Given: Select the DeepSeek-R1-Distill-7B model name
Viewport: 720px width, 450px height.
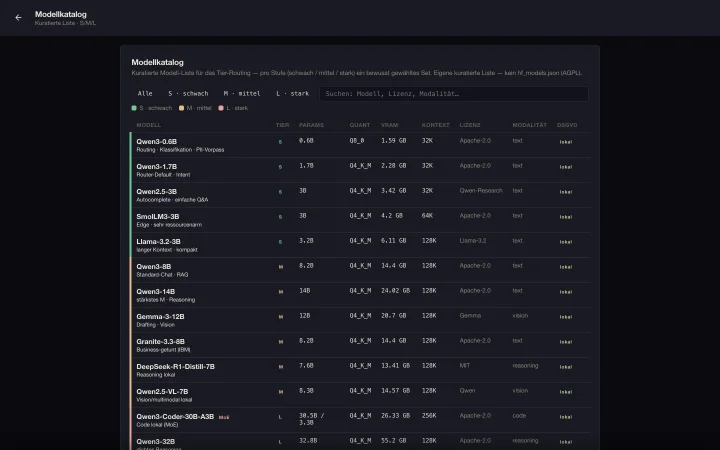Looking at the screenshot, I should [x=175, y=366].
